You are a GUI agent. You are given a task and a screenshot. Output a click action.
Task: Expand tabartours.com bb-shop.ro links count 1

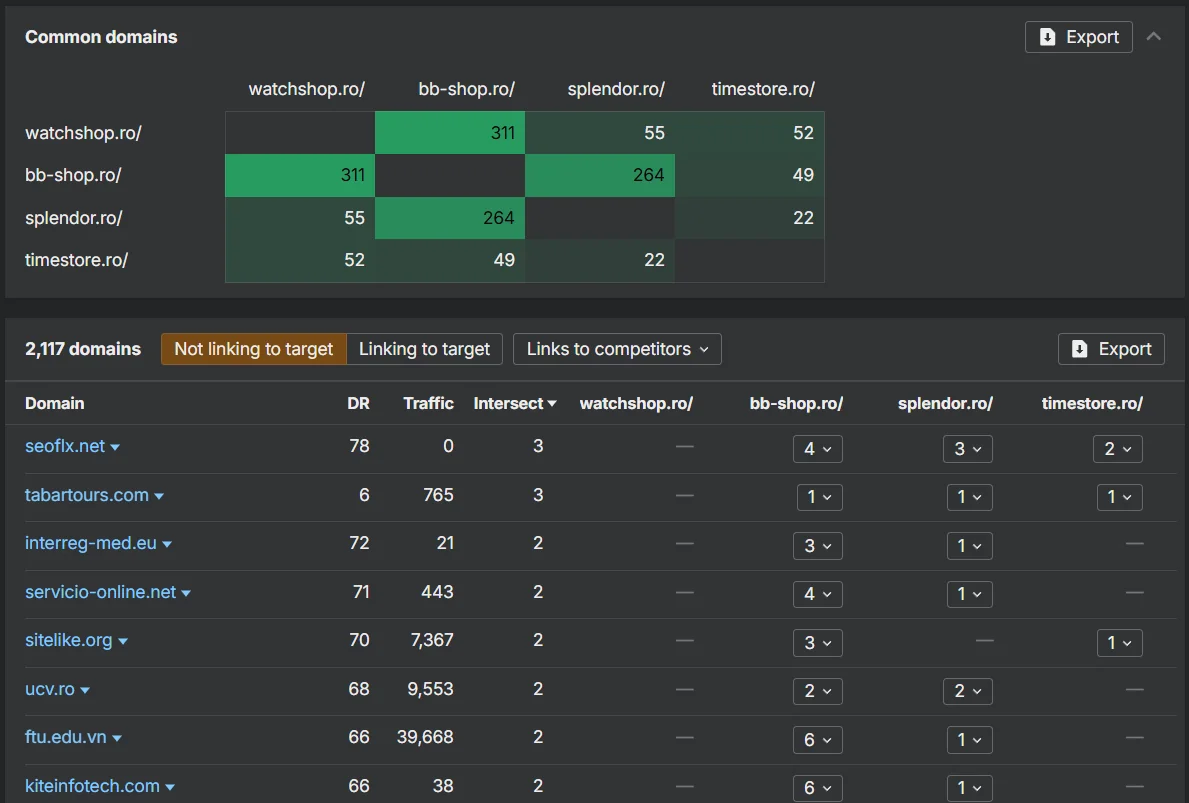click(820, 497)
